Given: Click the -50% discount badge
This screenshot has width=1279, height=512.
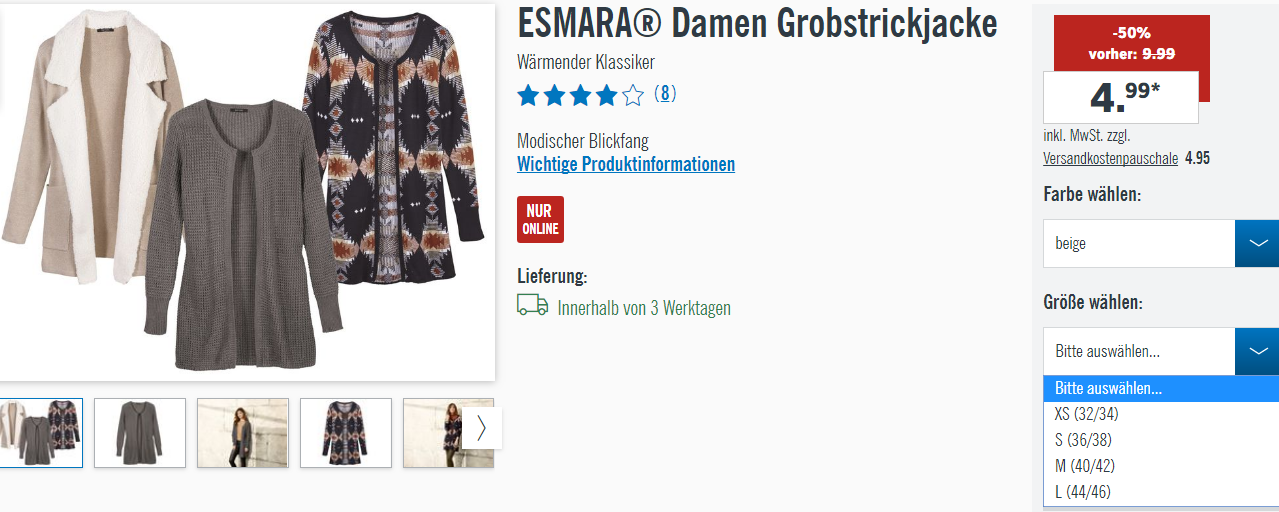Looking at the screenshot, I should click(1132, 42).
